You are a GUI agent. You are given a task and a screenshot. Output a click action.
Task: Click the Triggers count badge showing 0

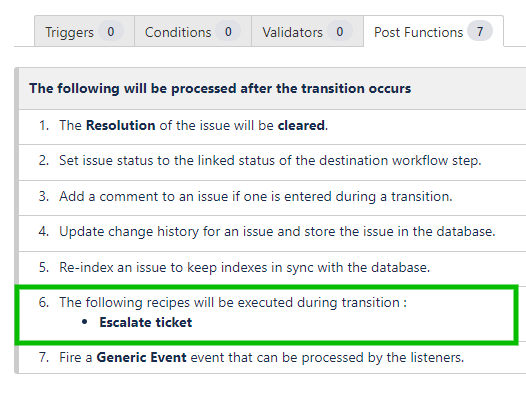(x=111, y=32)
